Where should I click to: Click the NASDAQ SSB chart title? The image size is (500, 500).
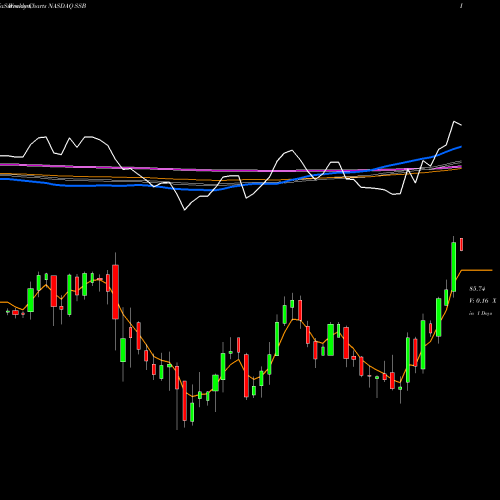click(43, 6)
